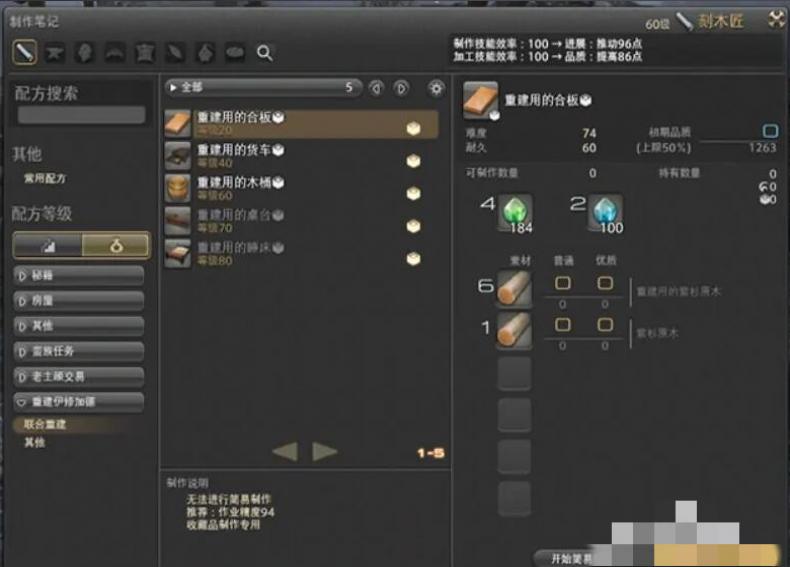Select the Carpenter saw class icon
Image resolution: width=790 pixels, height=567 pixels.
pyautogui.click(x=25, y=52)
